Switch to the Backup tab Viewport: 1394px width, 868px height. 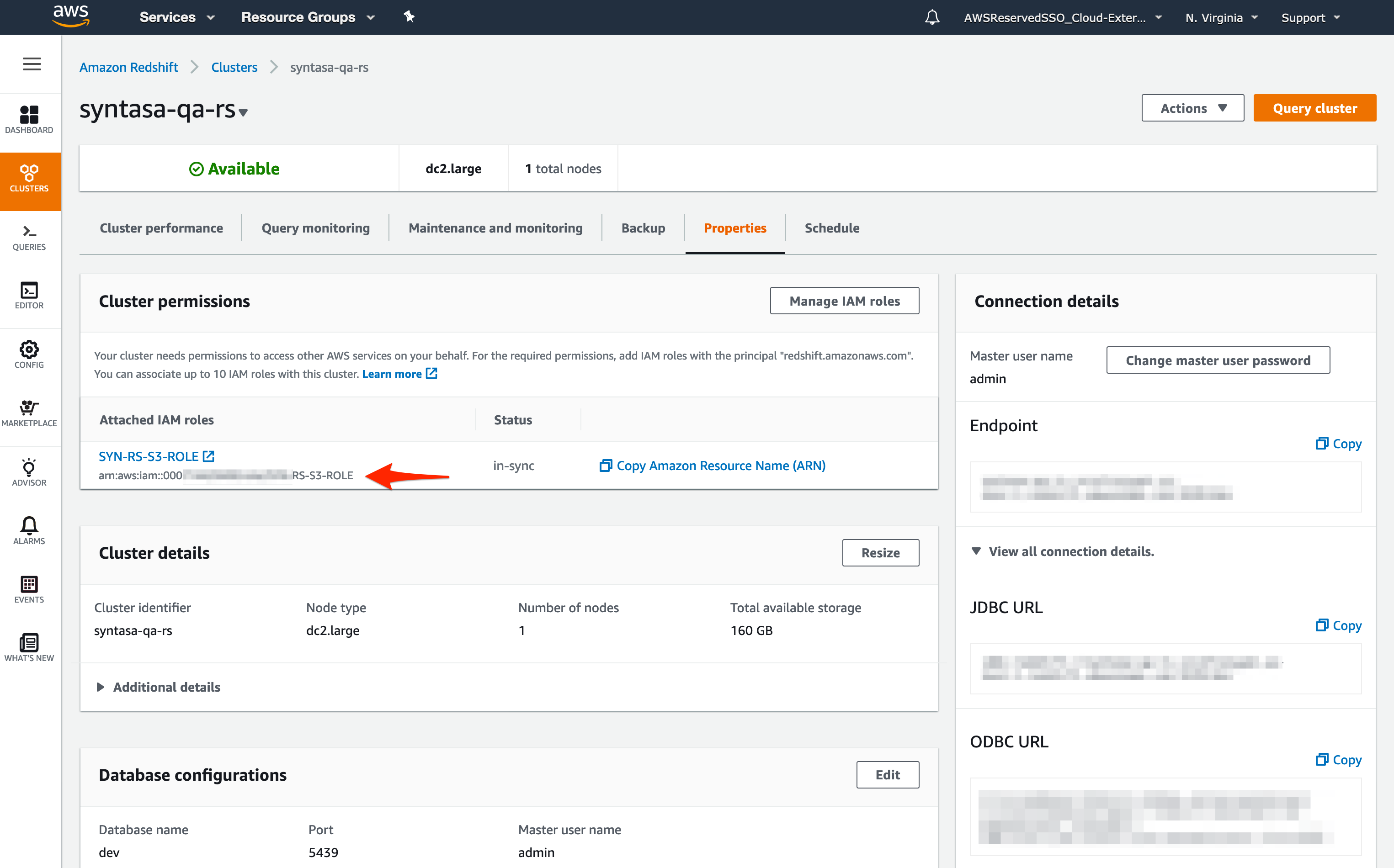coord(643,228)
